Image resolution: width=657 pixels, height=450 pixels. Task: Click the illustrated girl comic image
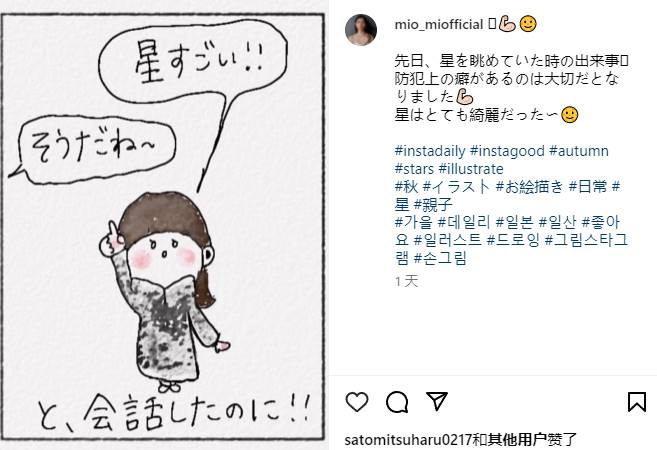(x=163, y=226)
